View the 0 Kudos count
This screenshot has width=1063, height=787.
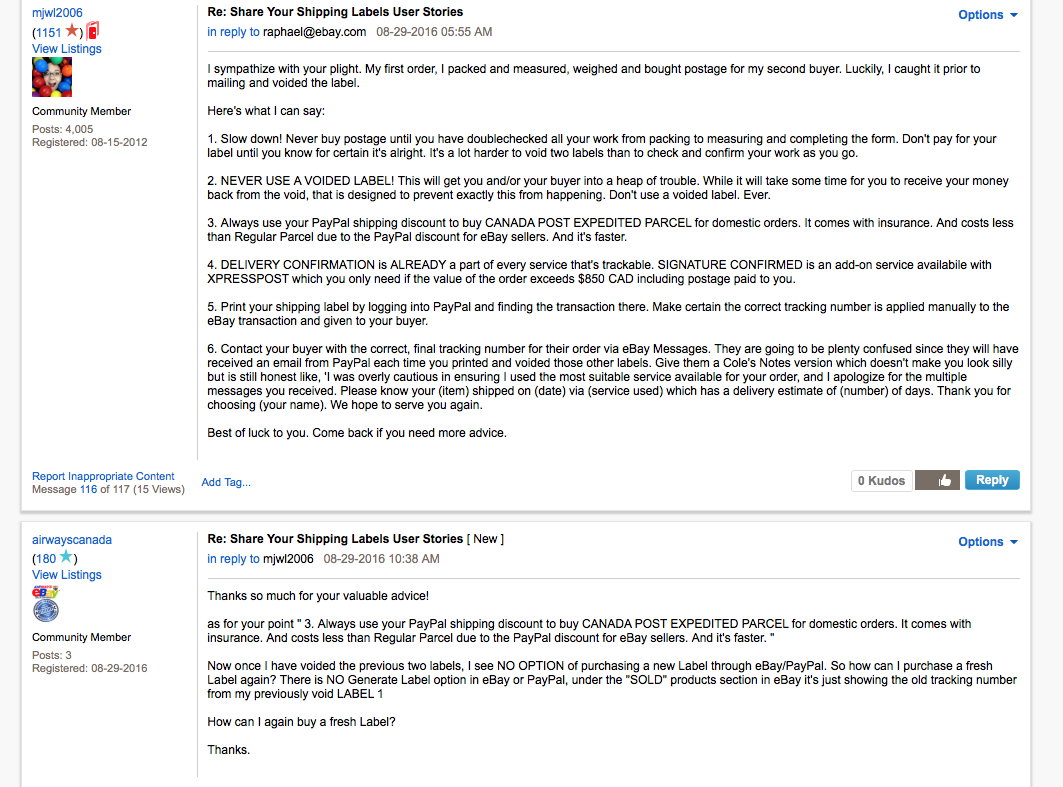tap(880, 481)
